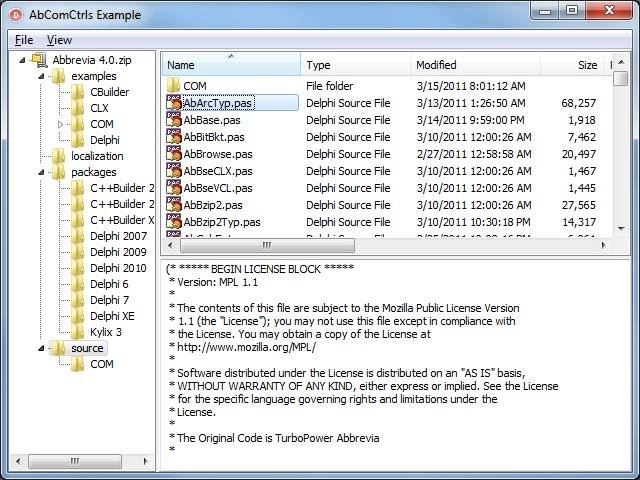The image size is (640, 480).
Task: Click the Delphi 2009 folder icon
Action: 78,252
